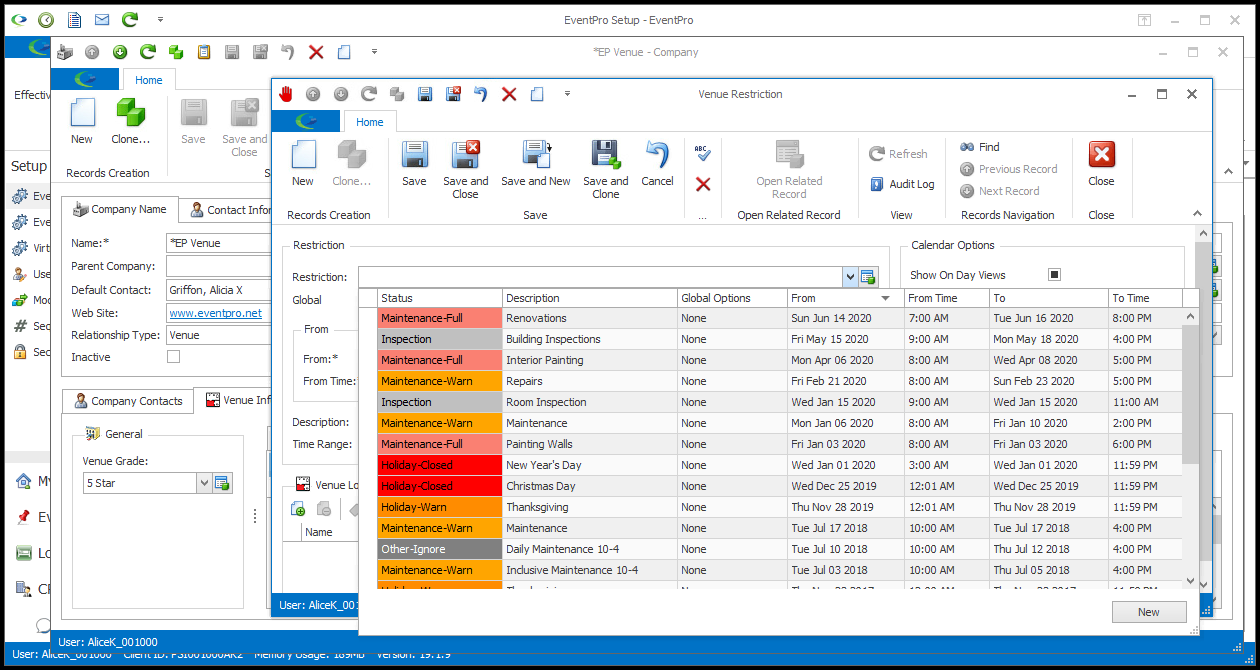Sort the list by the Description column header
1260x670 pixels.
(589, 298)
